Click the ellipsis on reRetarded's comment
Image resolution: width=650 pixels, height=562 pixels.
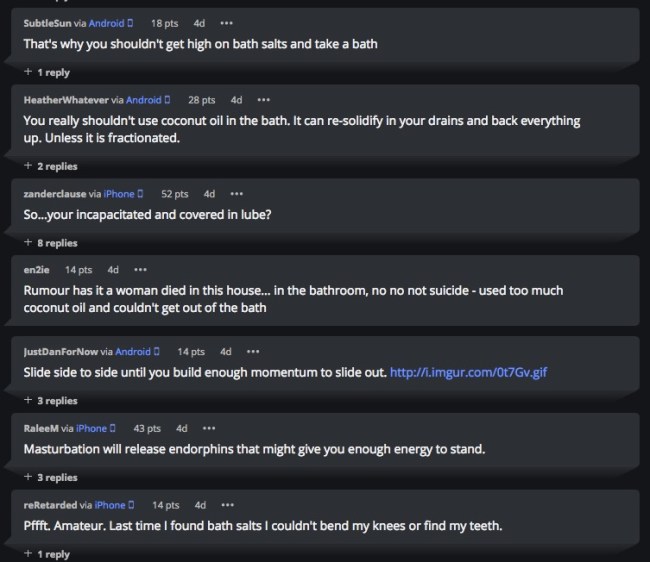226,505
